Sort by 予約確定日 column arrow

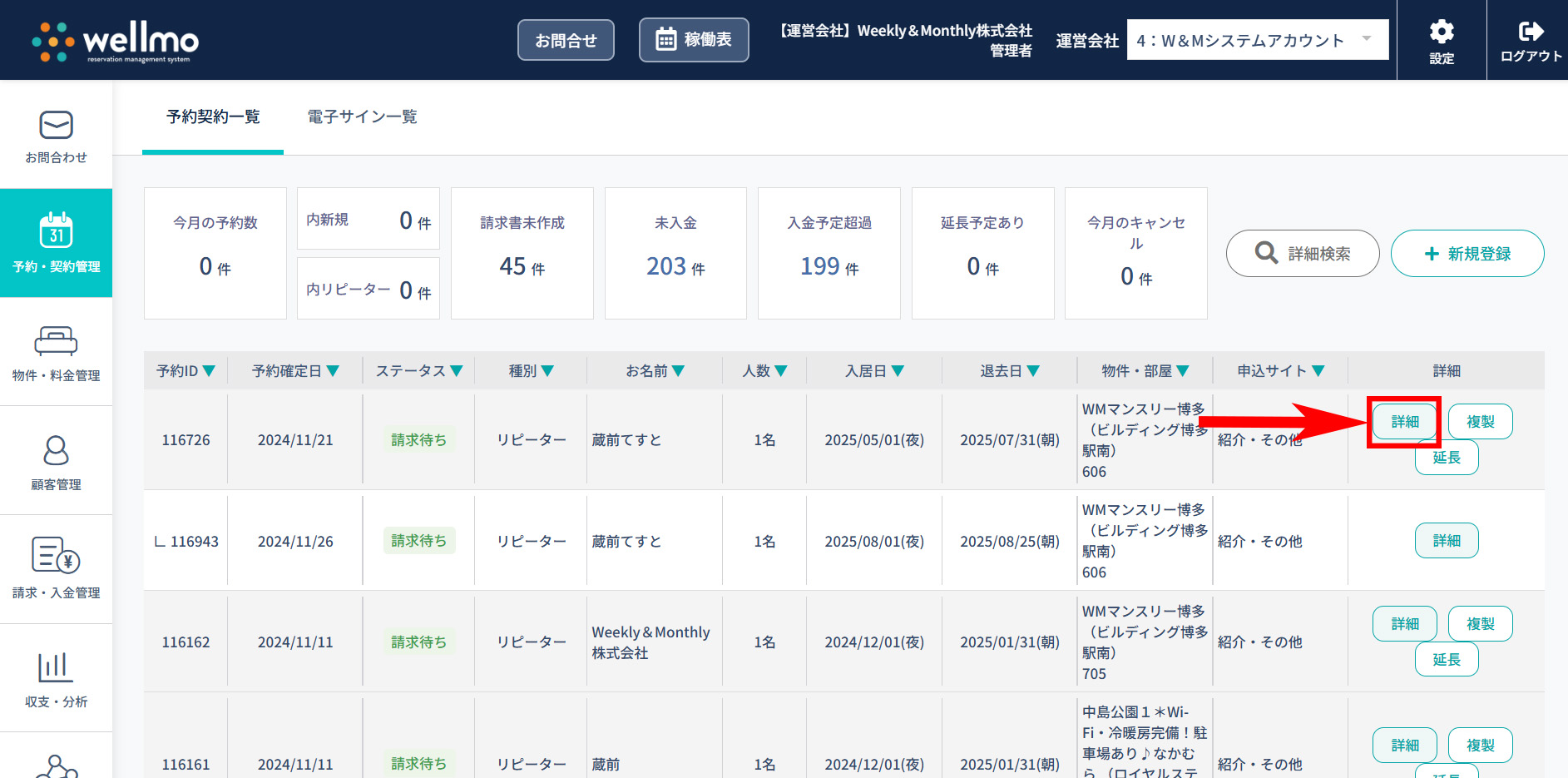[333, 371]
